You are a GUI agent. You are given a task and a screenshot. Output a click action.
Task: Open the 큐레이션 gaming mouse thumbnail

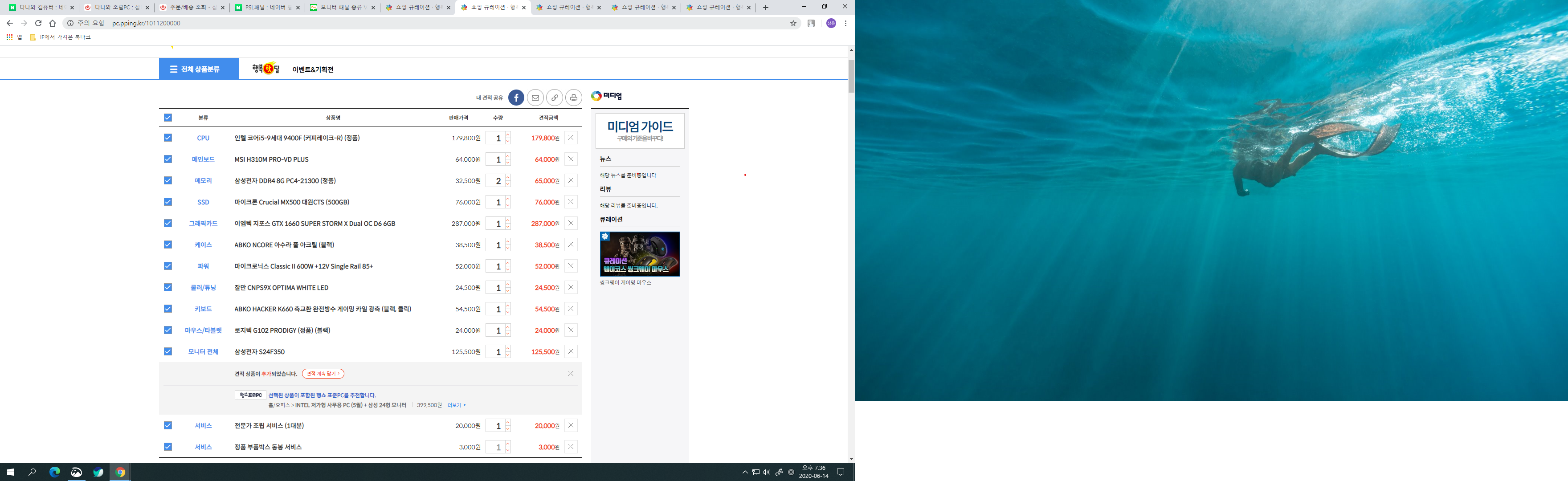pyautogui.click(x=639, y=254)
